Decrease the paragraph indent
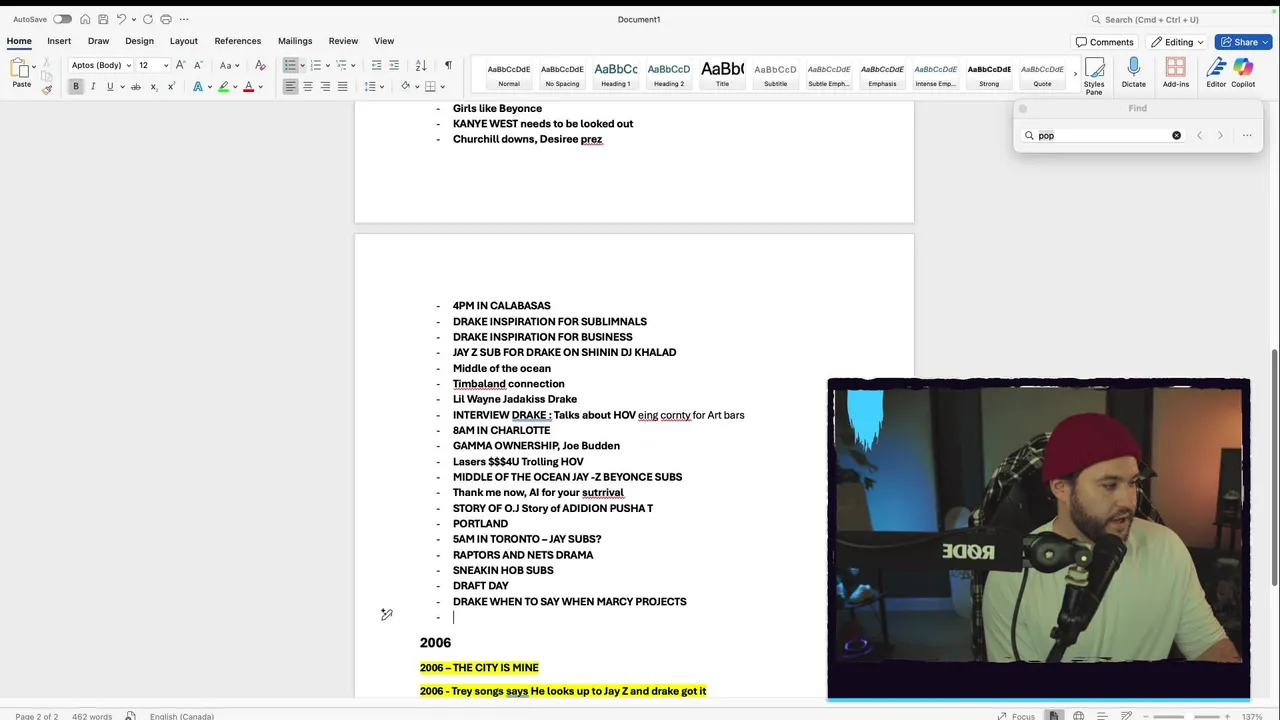 pos(376,65)
